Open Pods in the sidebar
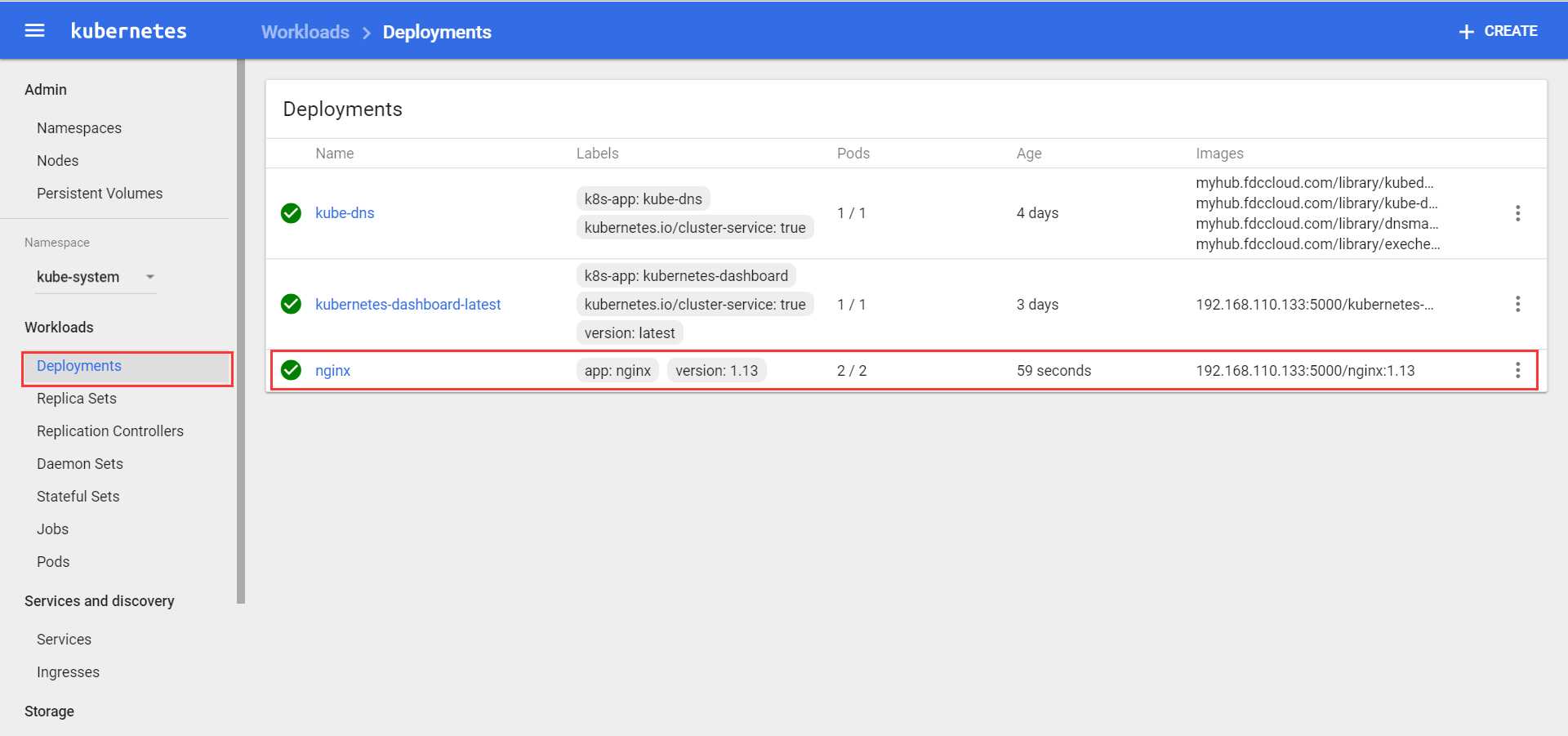This screenshot has height=736, width=1568. pyautogui.click(x=53, y=562)
